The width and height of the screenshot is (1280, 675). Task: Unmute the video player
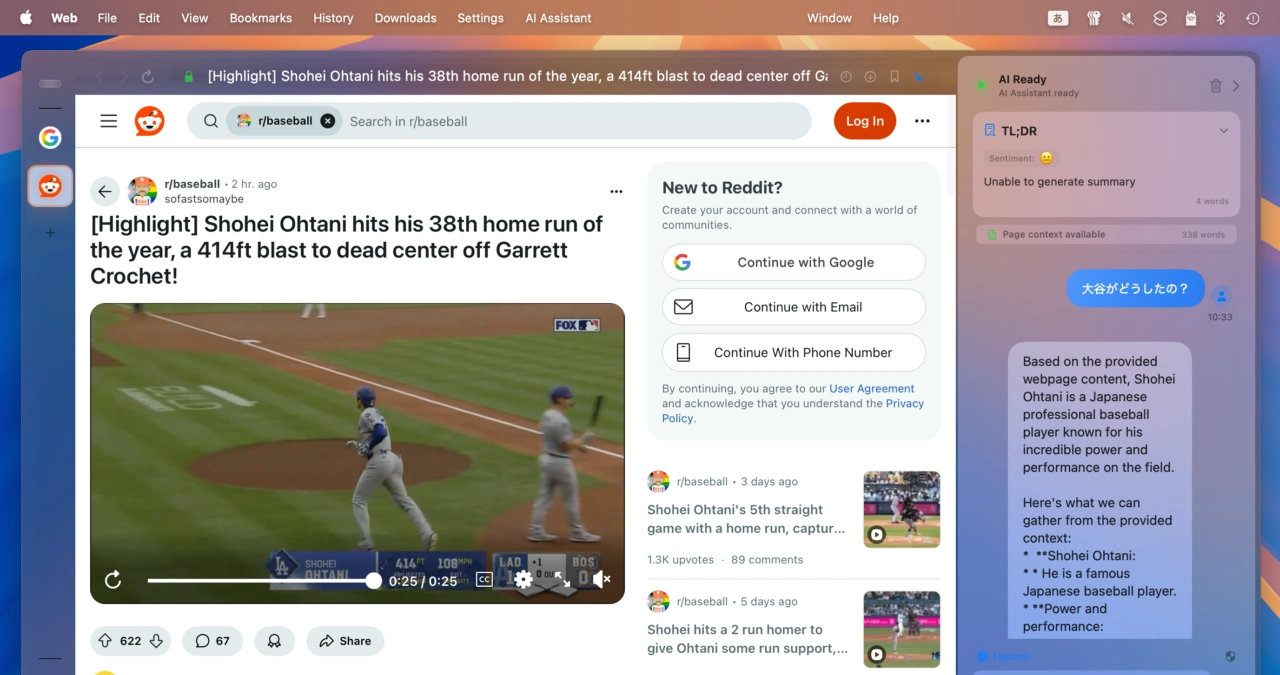pos(601,579)
